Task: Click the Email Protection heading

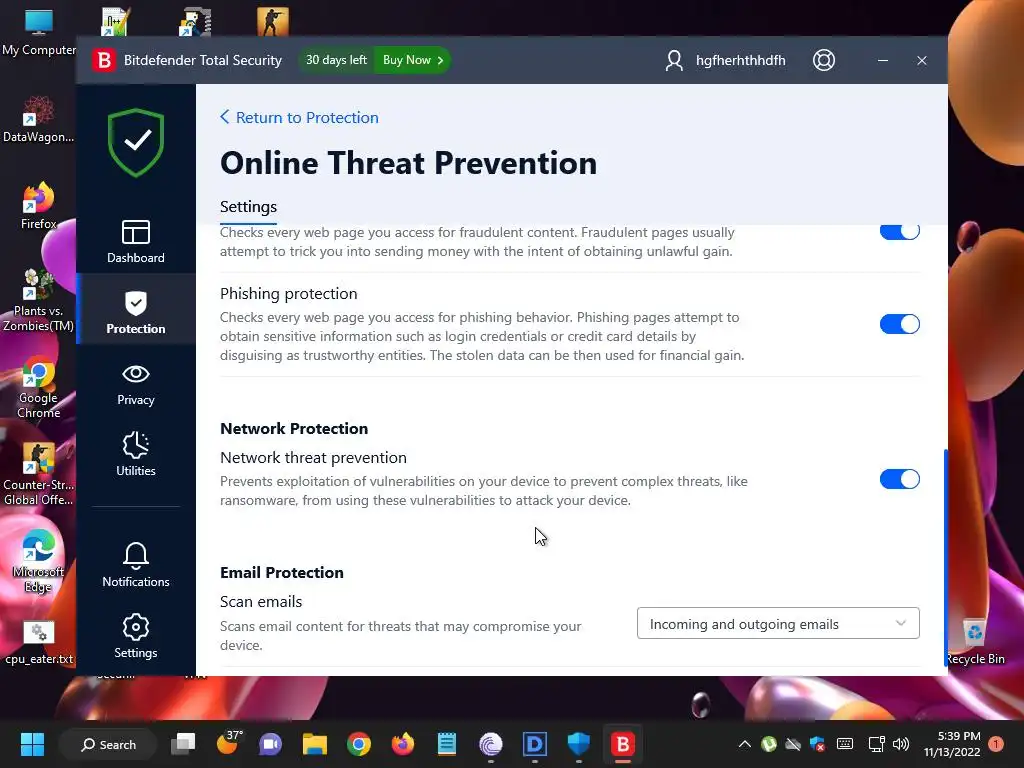Action: (281, 573)
